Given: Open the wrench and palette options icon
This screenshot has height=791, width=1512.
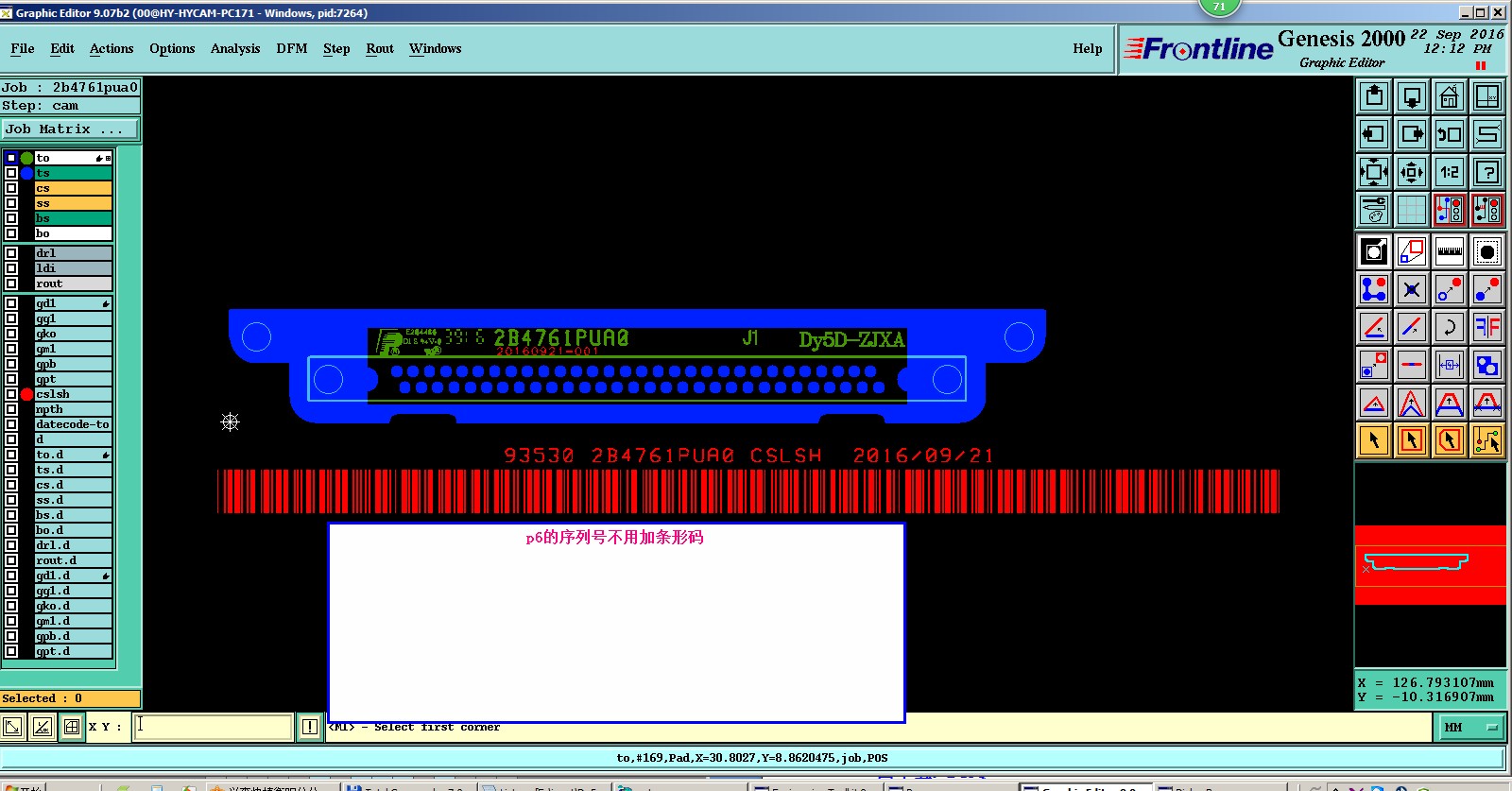Looking at the screenshot, I should pos(1374,210).
